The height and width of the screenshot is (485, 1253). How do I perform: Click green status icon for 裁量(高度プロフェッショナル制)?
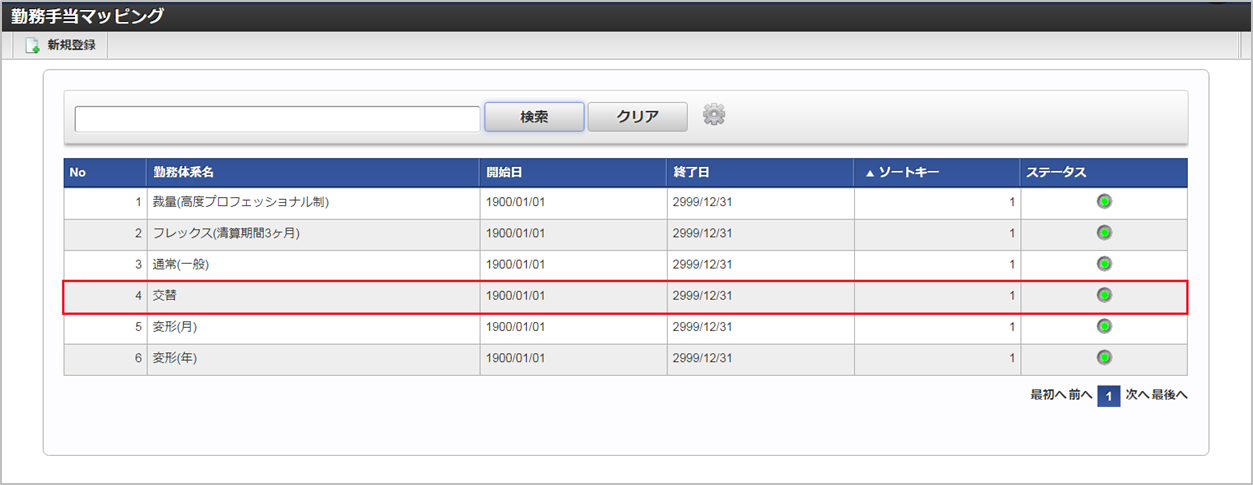(x=1104, y=202)
